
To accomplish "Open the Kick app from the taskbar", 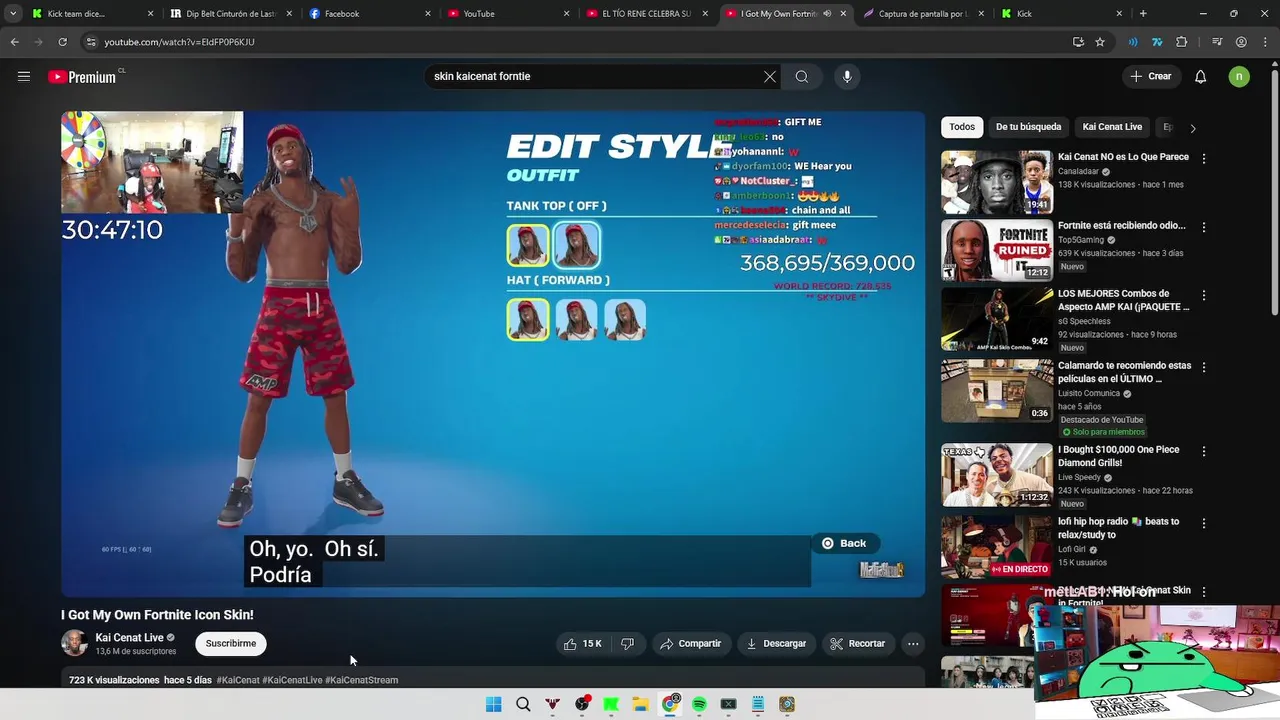I will [611, 704].
